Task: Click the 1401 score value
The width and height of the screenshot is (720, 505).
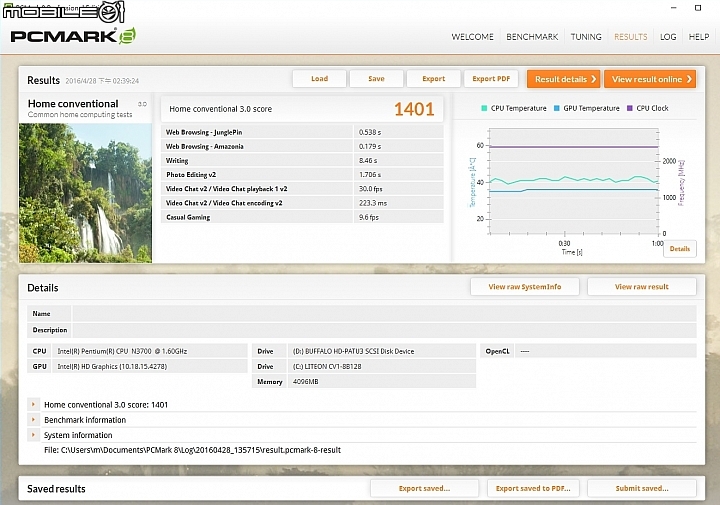Action: click(414, 109)
